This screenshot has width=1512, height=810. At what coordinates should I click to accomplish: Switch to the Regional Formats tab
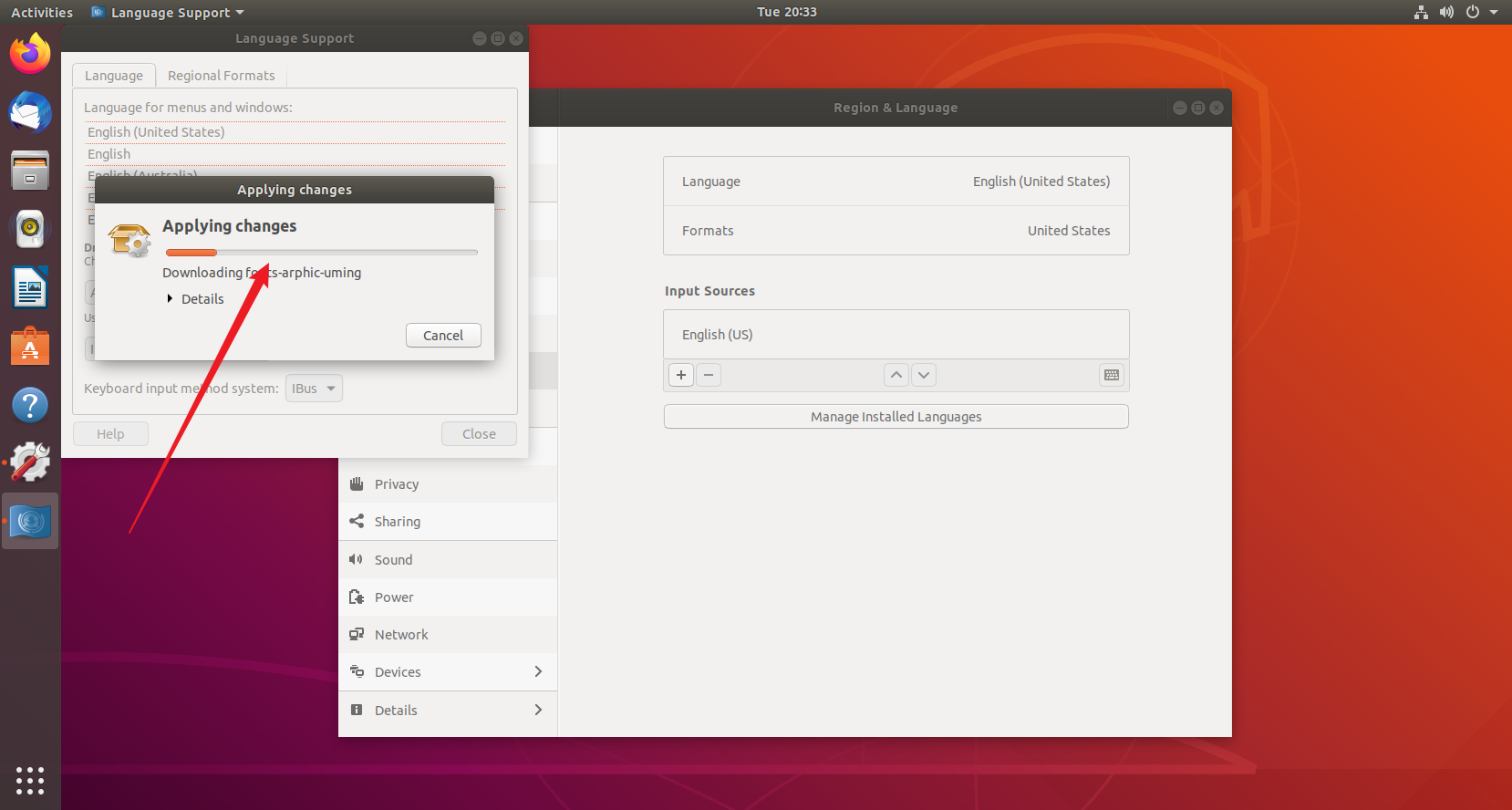pyautogui.click(x=222, y=76)
